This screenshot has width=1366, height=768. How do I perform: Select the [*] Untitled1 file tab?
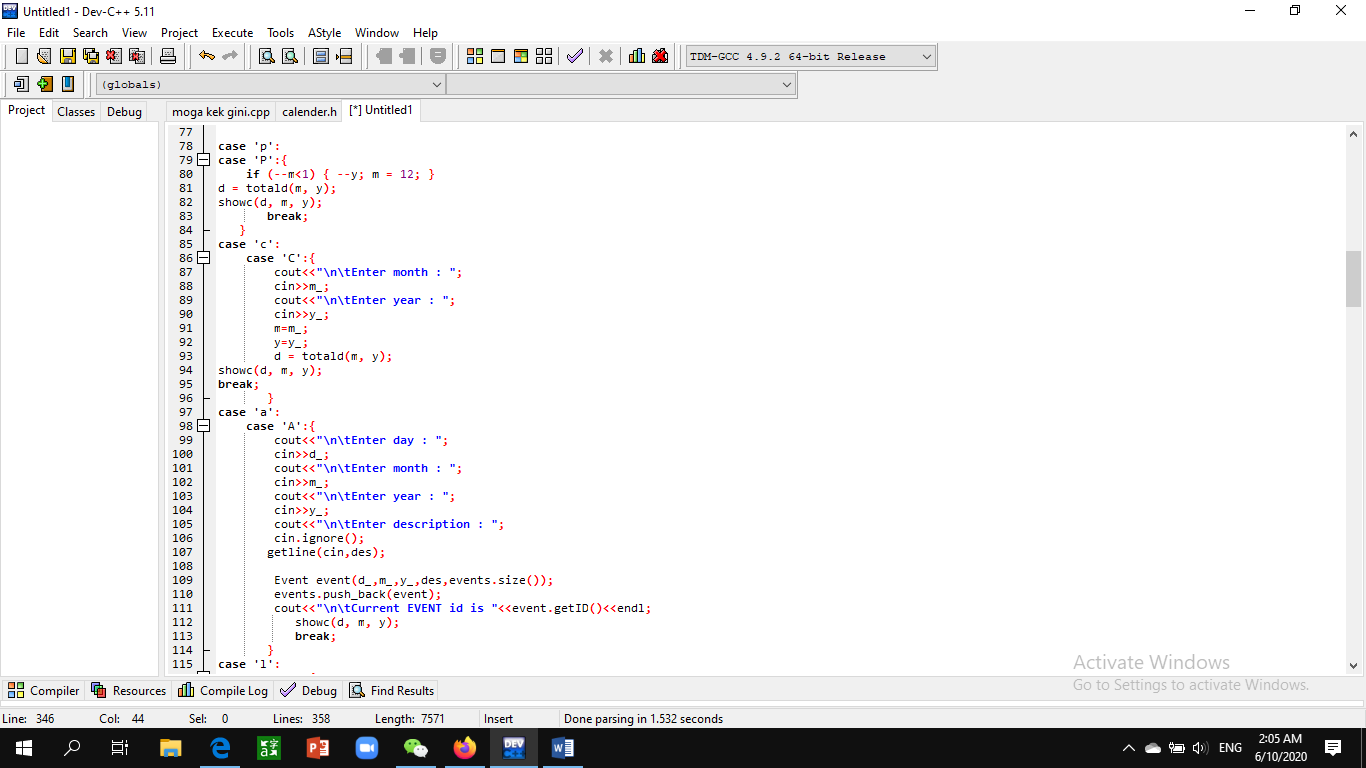point(381,110)
